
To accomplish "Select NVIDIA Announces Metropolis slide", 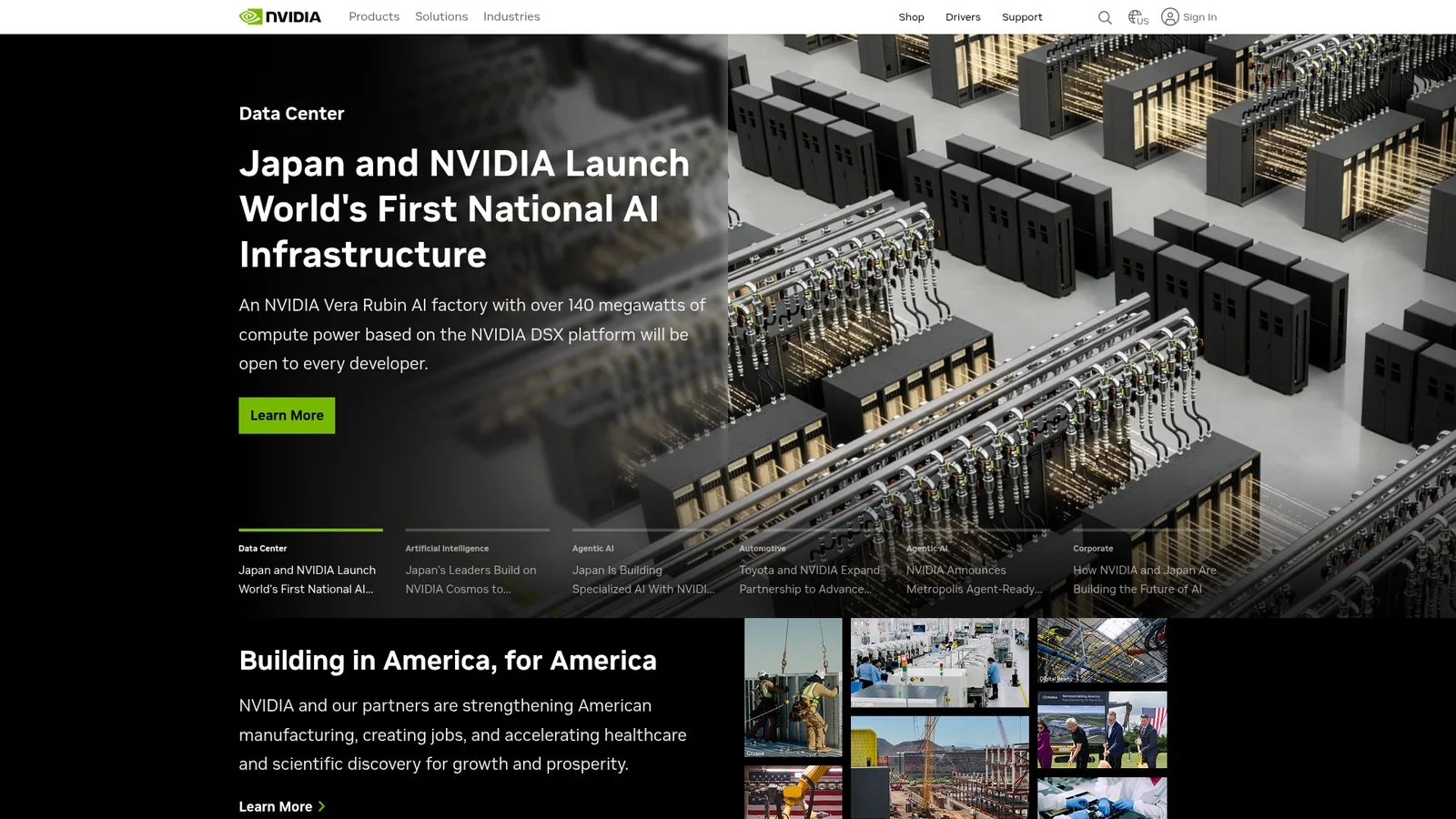I will pos(978,563).
